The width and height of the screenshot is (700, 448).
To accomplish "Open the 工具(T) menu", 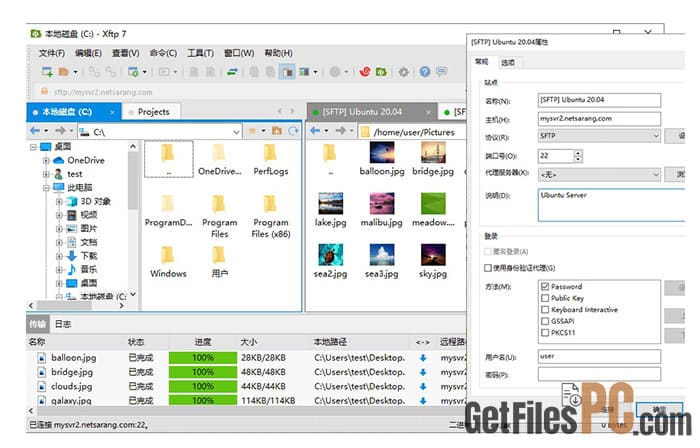I will (200, 53).
